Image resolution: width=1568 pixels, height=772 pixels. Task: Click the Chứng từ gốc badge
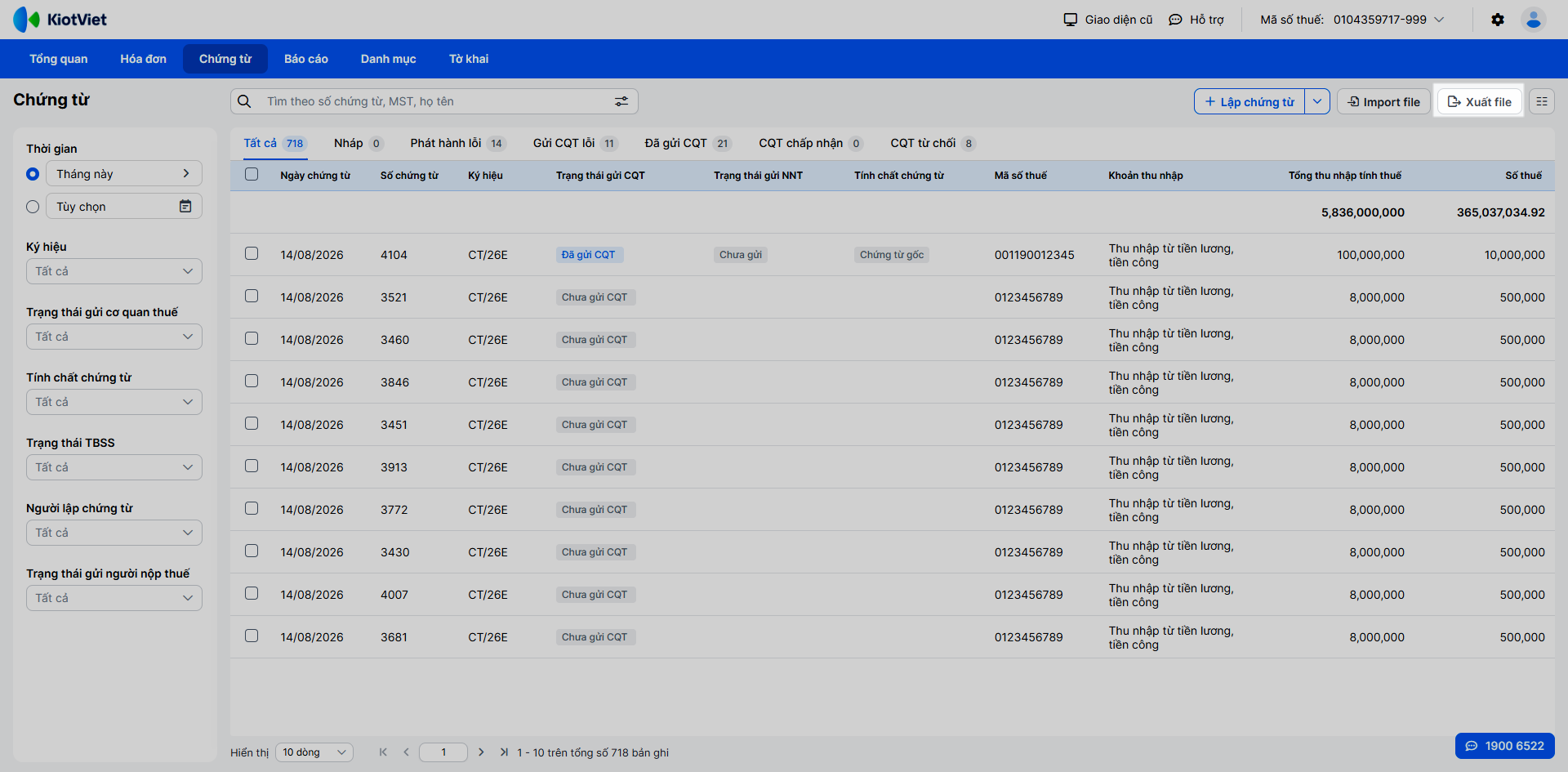(892, 255)
